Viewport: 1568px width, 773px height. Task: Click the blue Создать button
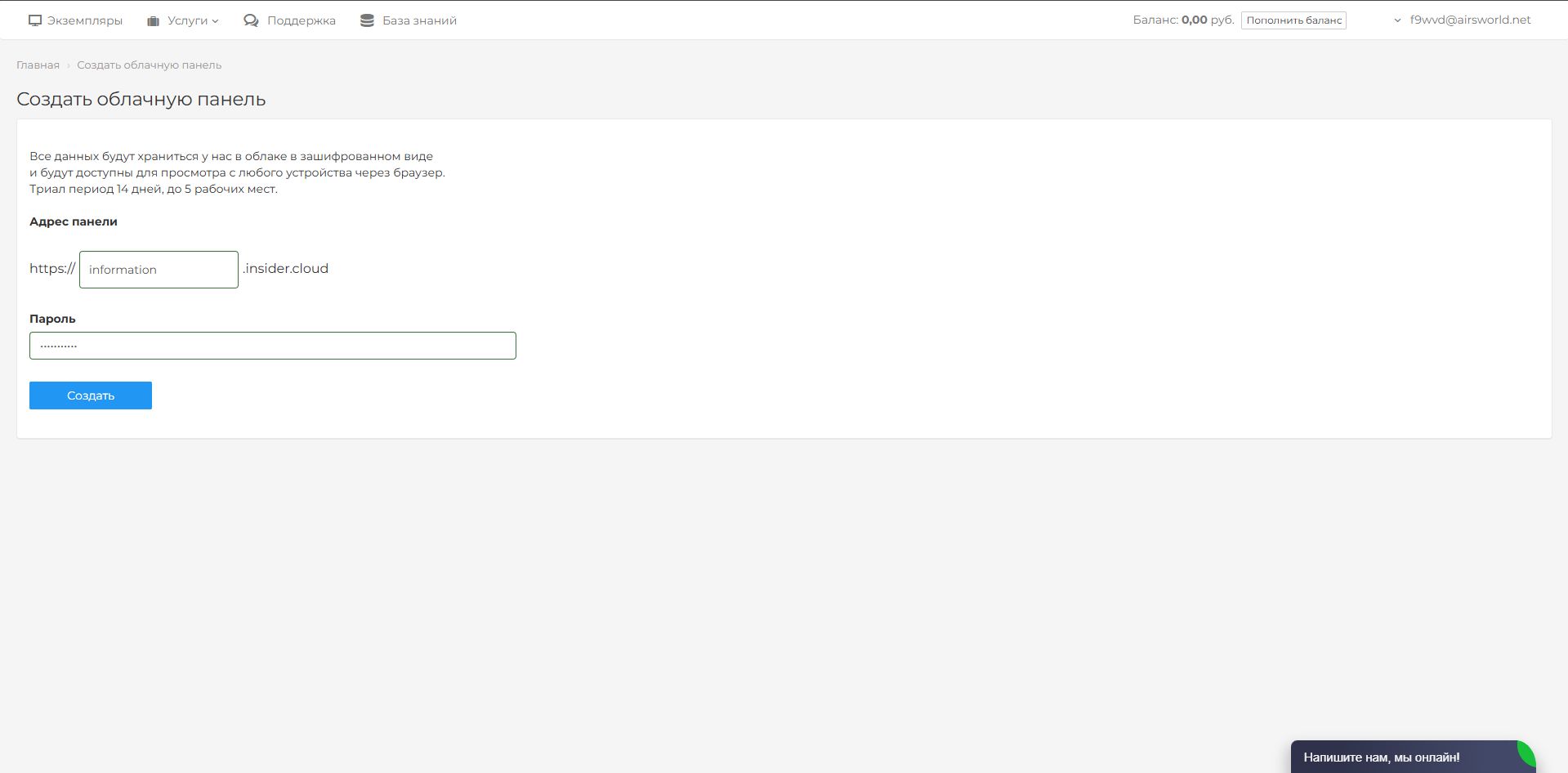(x=91, y=395)
